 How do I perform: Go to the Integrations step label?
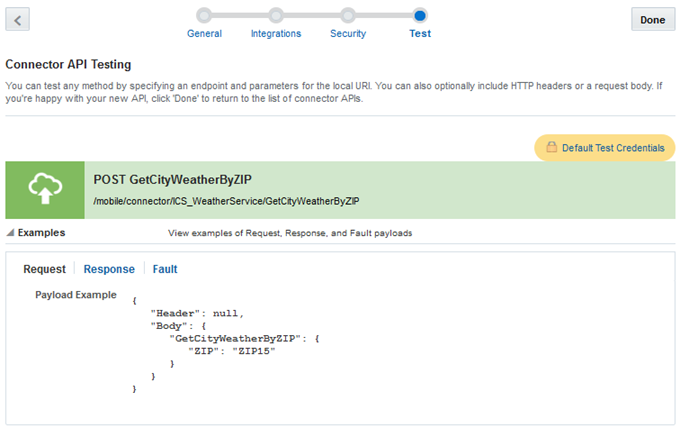tap(276, 34)
